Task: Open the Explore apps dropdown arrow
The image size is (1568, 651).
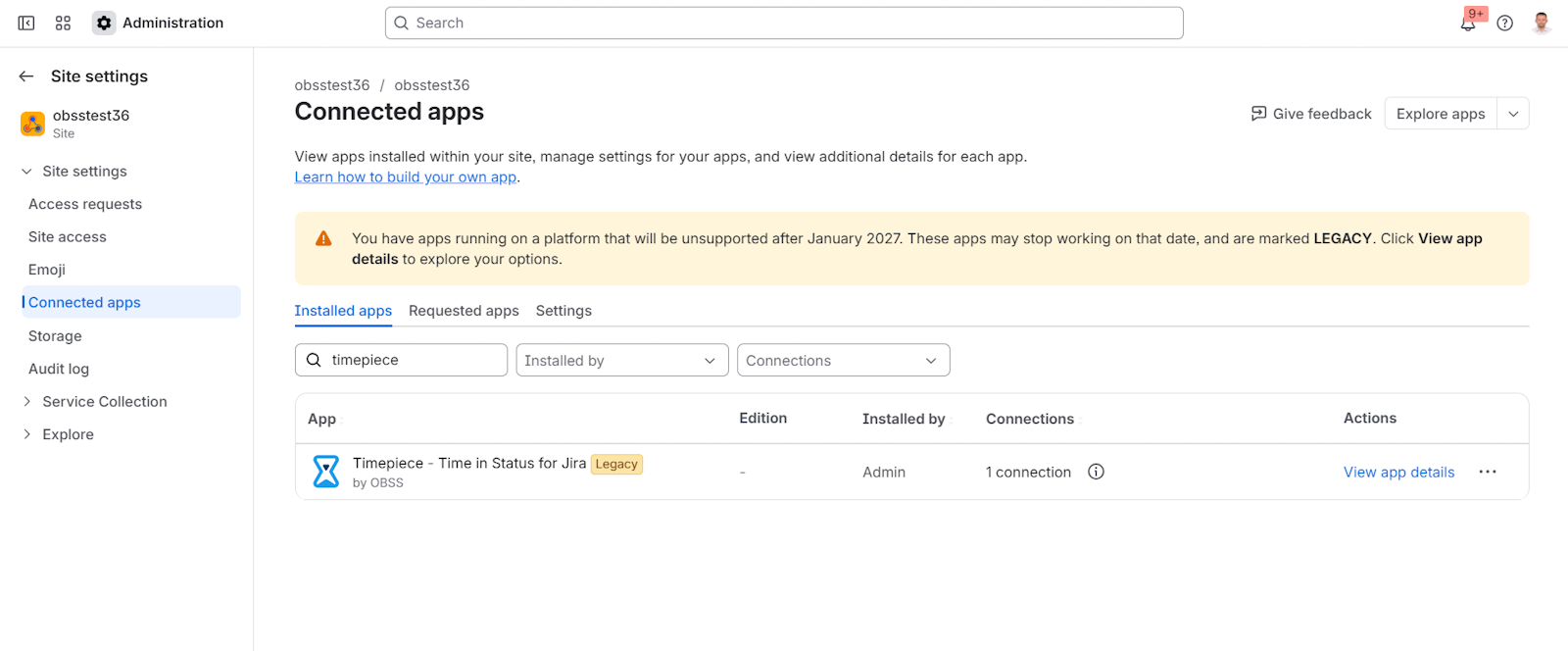Action: 1513,114
